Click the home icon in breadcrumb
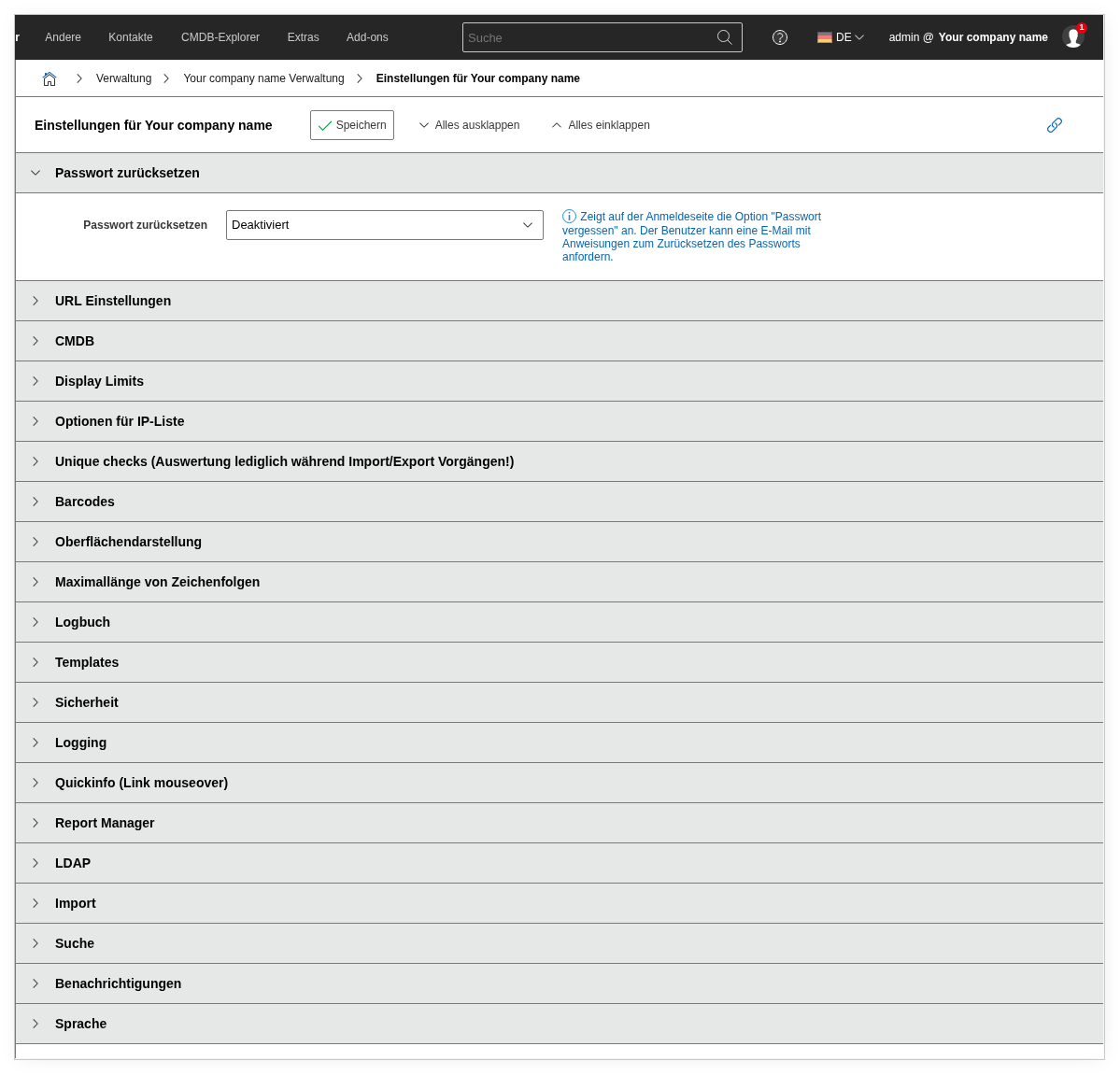Image resolution: width=1120 pixels, height=1075 pixels. [50, 78]
